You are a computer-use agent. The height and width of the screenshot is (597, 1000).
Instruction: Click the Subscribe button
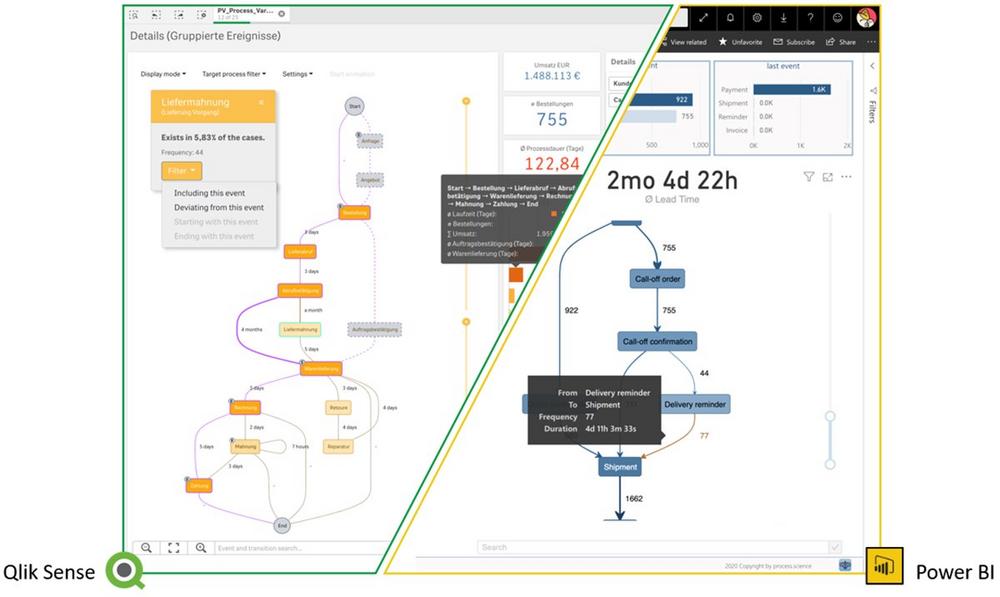tap(793, 42)
